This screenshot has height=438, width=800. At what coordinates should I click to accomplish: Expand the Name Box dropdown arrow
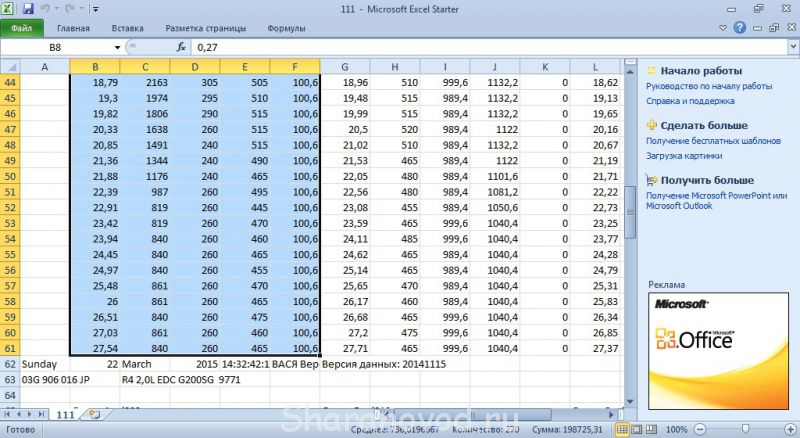pos(117,47)
